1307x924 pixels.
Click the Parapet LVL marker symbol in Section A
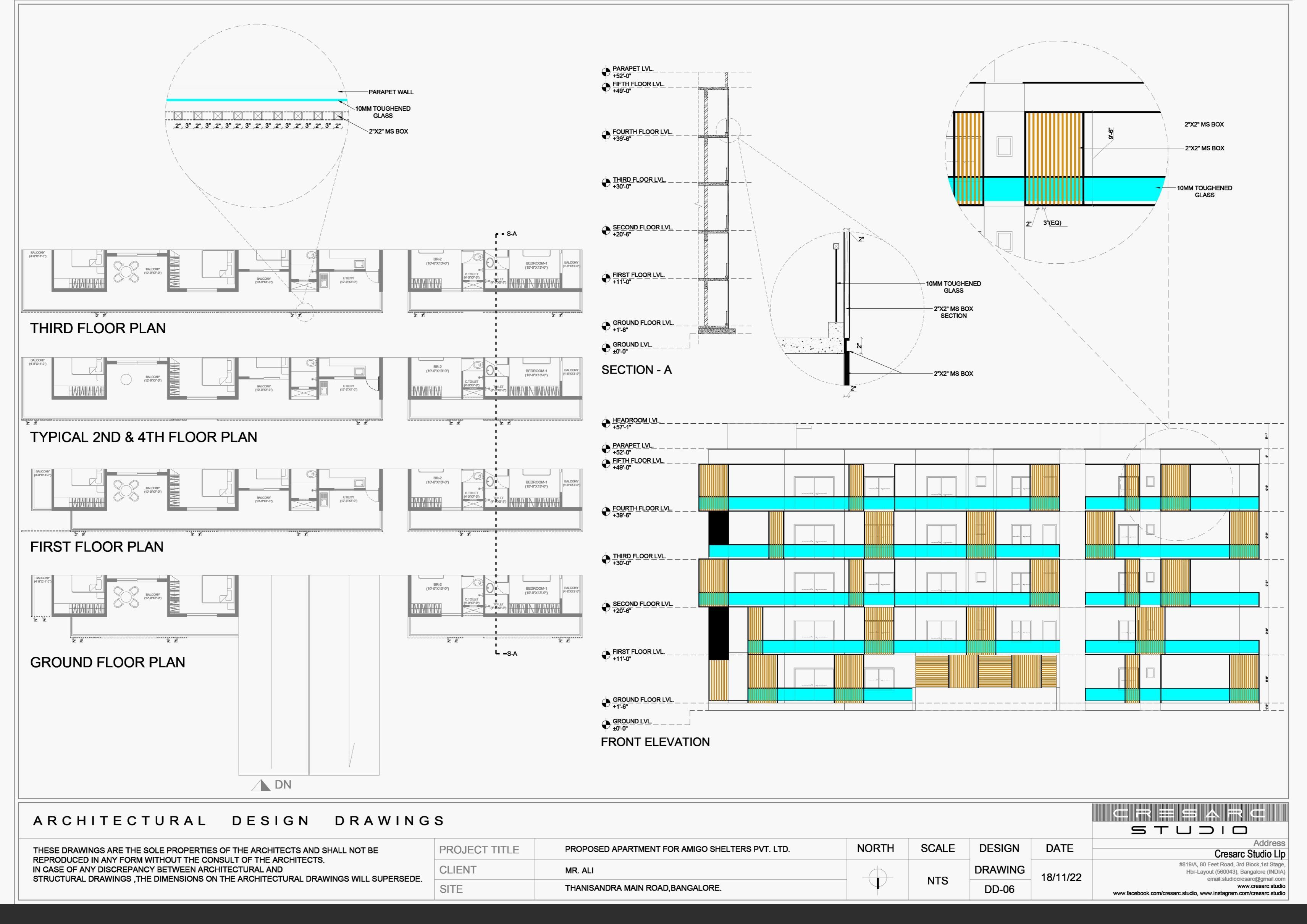coord(606,72)
